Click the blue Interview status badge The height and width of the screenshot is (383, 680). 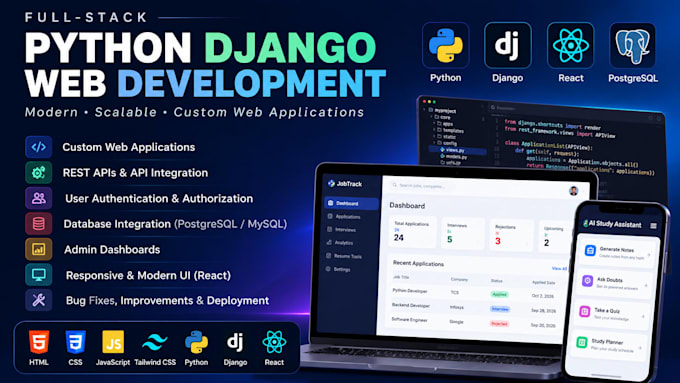pyautogui.click(x=500, y=309)
